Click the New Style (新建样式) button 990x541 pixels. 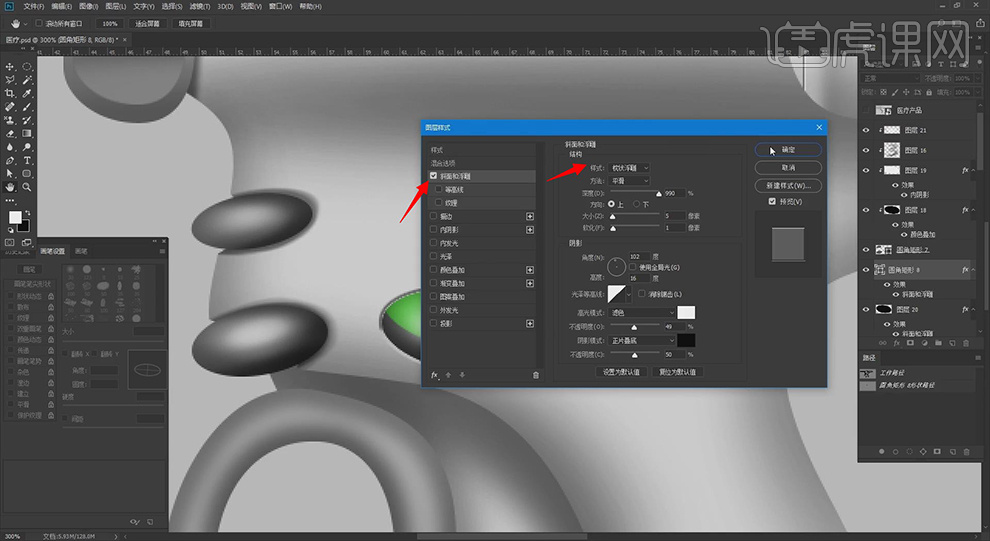[x=788, y=186]
